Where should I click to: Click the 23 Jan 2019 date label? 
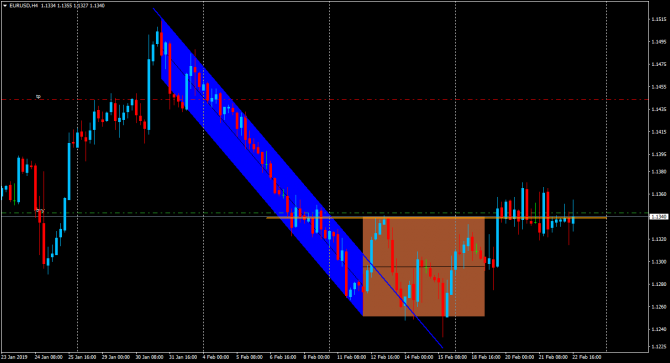(x=14, y=357)
